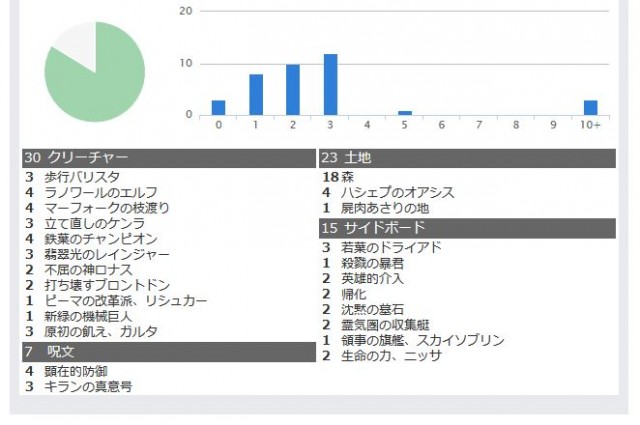The image size is (640, 425).
Task: Click the card link 歩行バリスタ
Action: pyautogui.click(x=82, y=177)
